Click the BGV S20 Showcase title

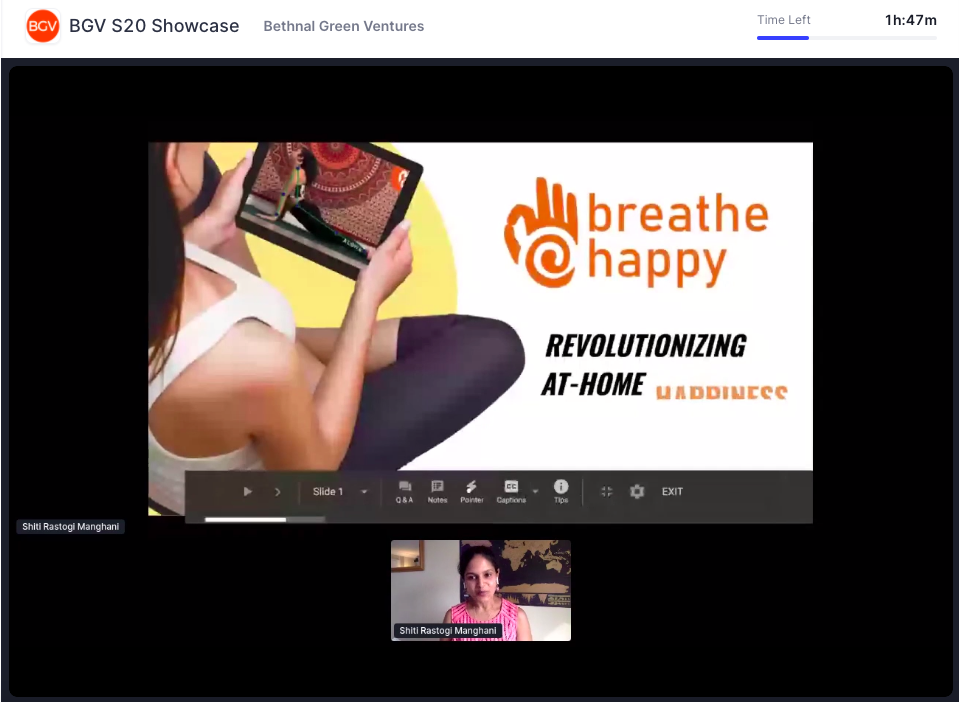[x=154, y=26]
